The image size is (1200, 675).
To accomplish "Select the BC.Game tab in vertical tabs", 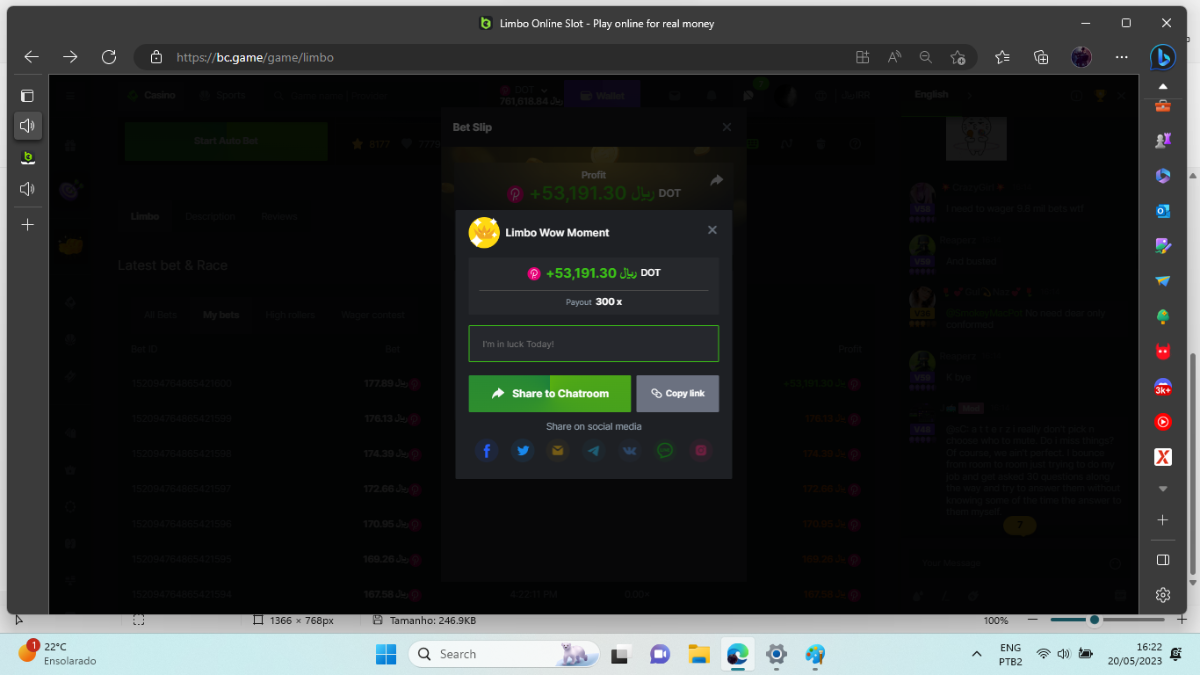I will click(28, 157).
